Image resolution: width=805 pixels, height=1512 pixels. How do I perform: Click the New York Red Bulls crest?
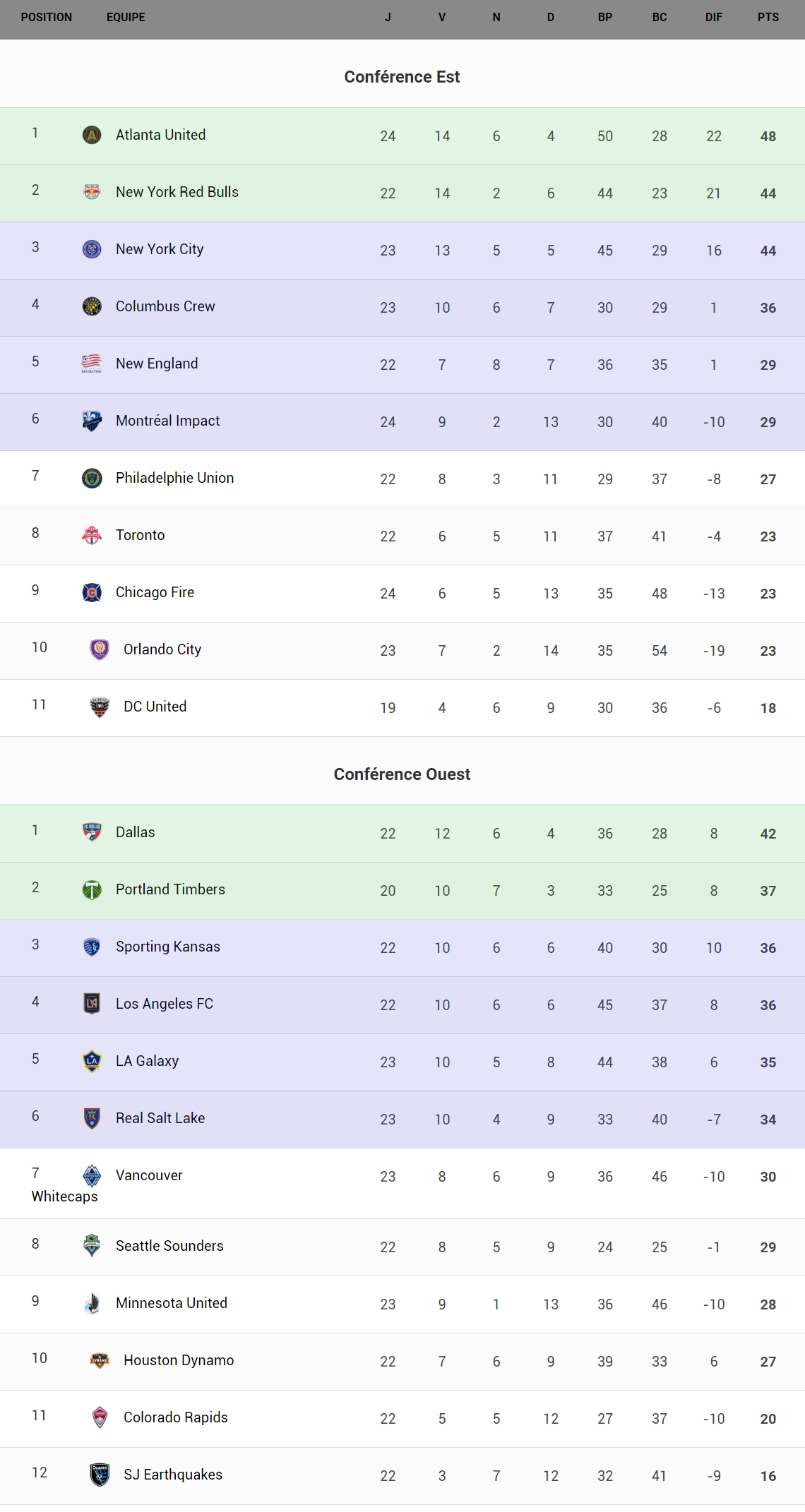(x=92, y=192)
